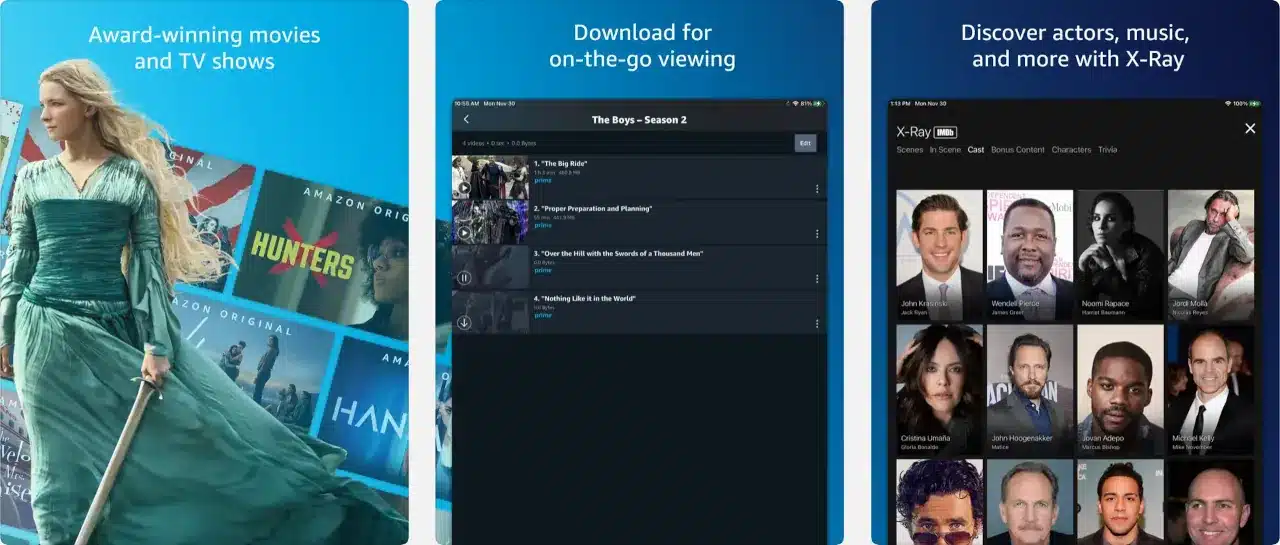Open the Wendell Pierce cast card
Screen dimensions: 1280x545
1030,255
